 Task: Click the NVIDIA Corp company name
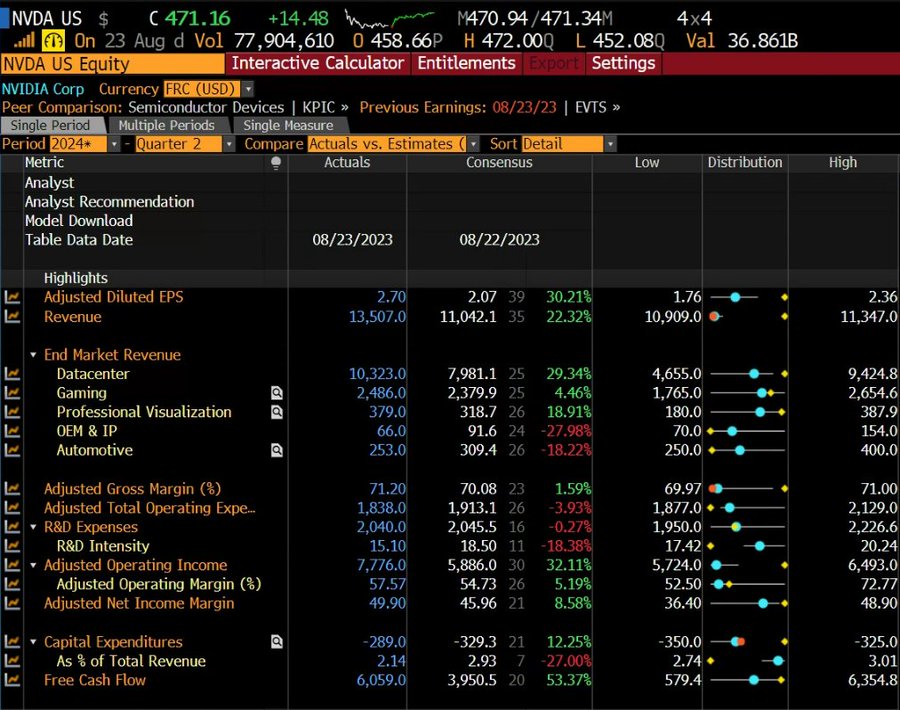43,89
